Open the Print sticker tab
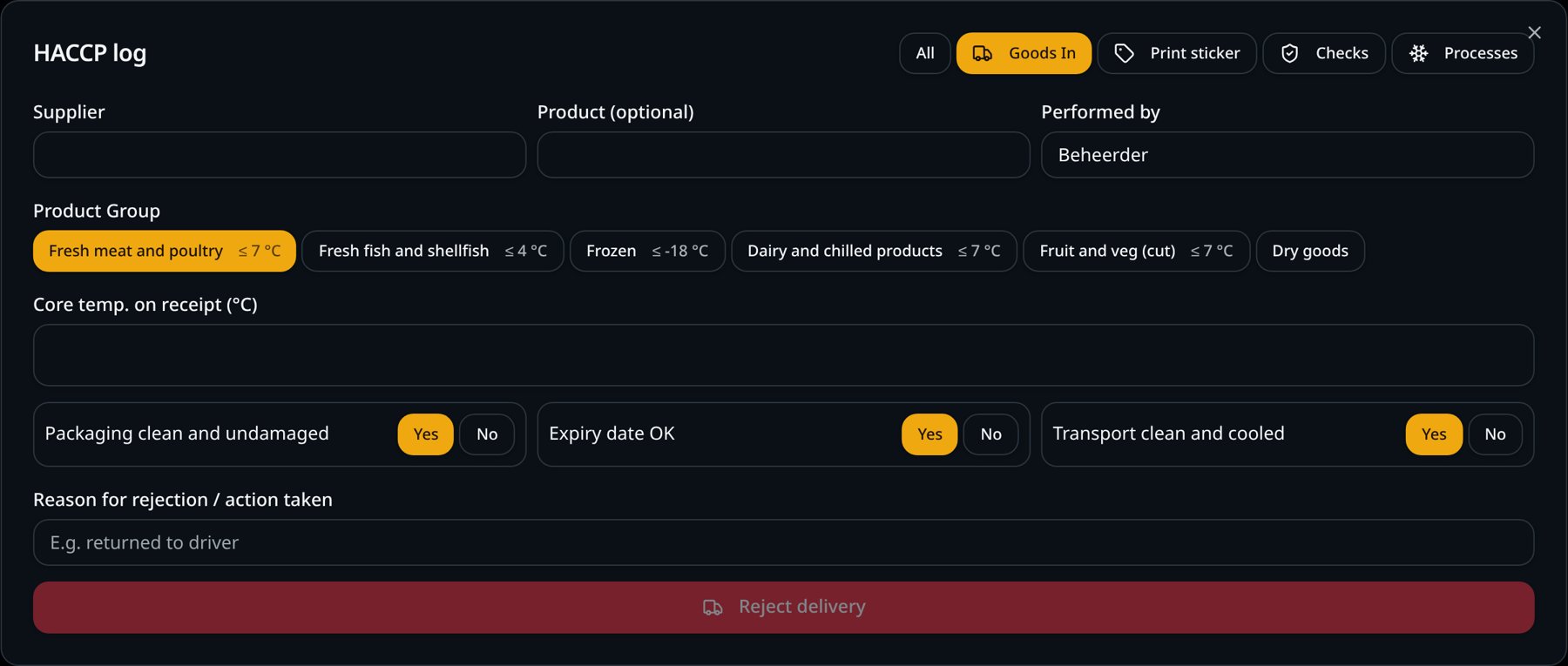This screenshot has height=666, width=1568. (1177, 53)
